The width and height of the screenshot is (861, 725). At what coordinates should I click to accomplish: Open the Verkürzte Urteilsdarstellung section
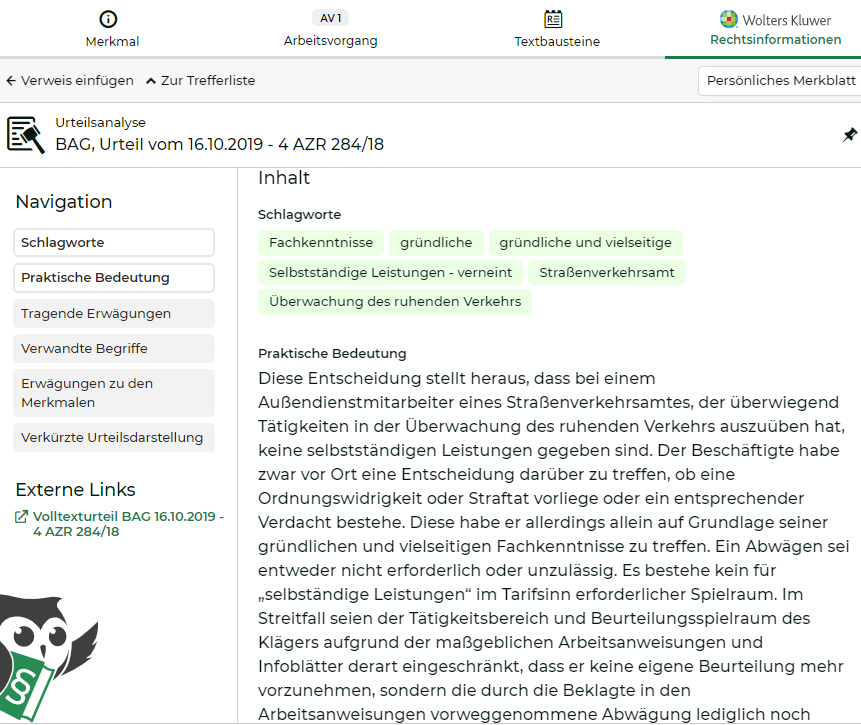pos(113,437)
